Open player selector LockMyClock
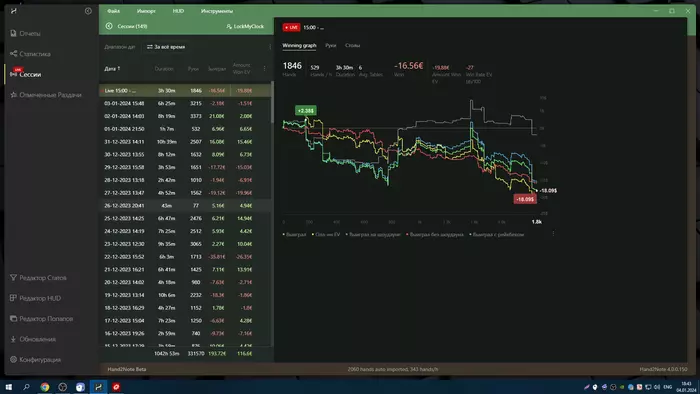Image resolution: width=700 pixels, height=394 pixels. tap(245, 26)
